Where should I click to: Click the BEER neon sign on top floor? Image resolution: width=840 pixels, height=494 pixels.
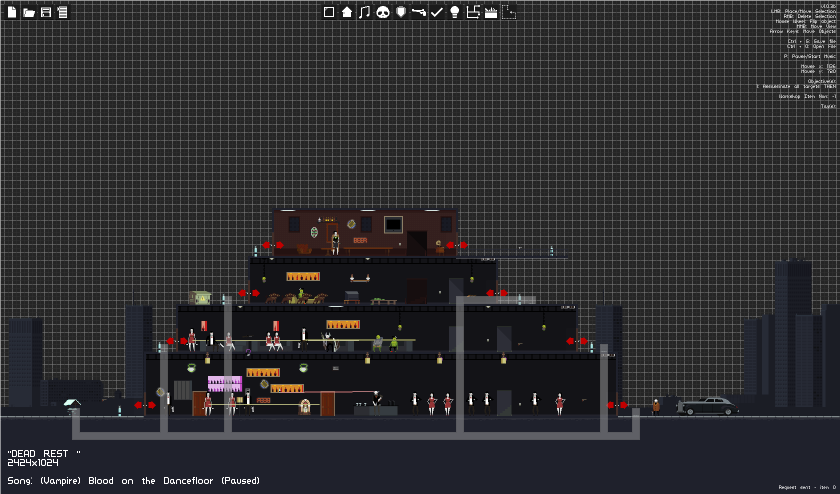(360, 241)
